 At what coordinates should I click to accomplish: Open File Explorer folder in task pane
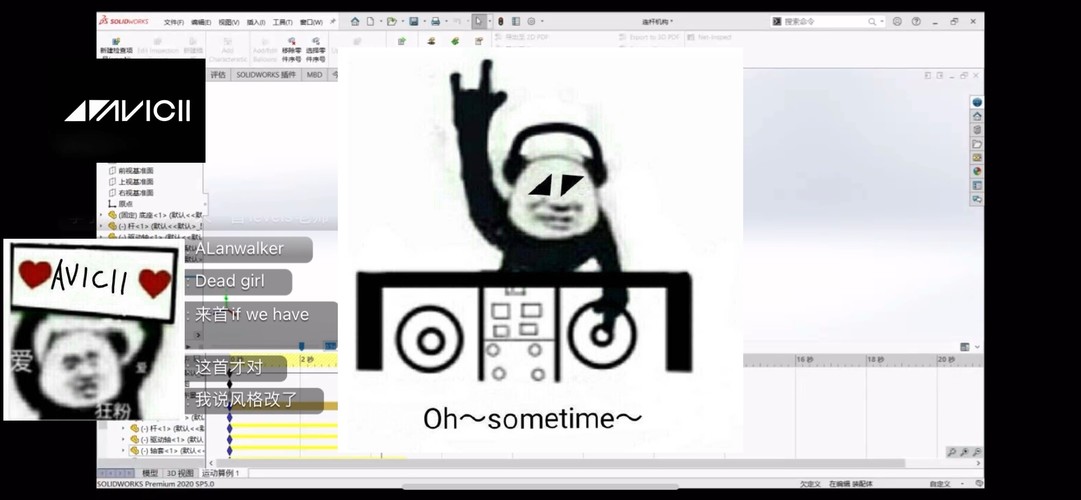(x=977, y=143)
